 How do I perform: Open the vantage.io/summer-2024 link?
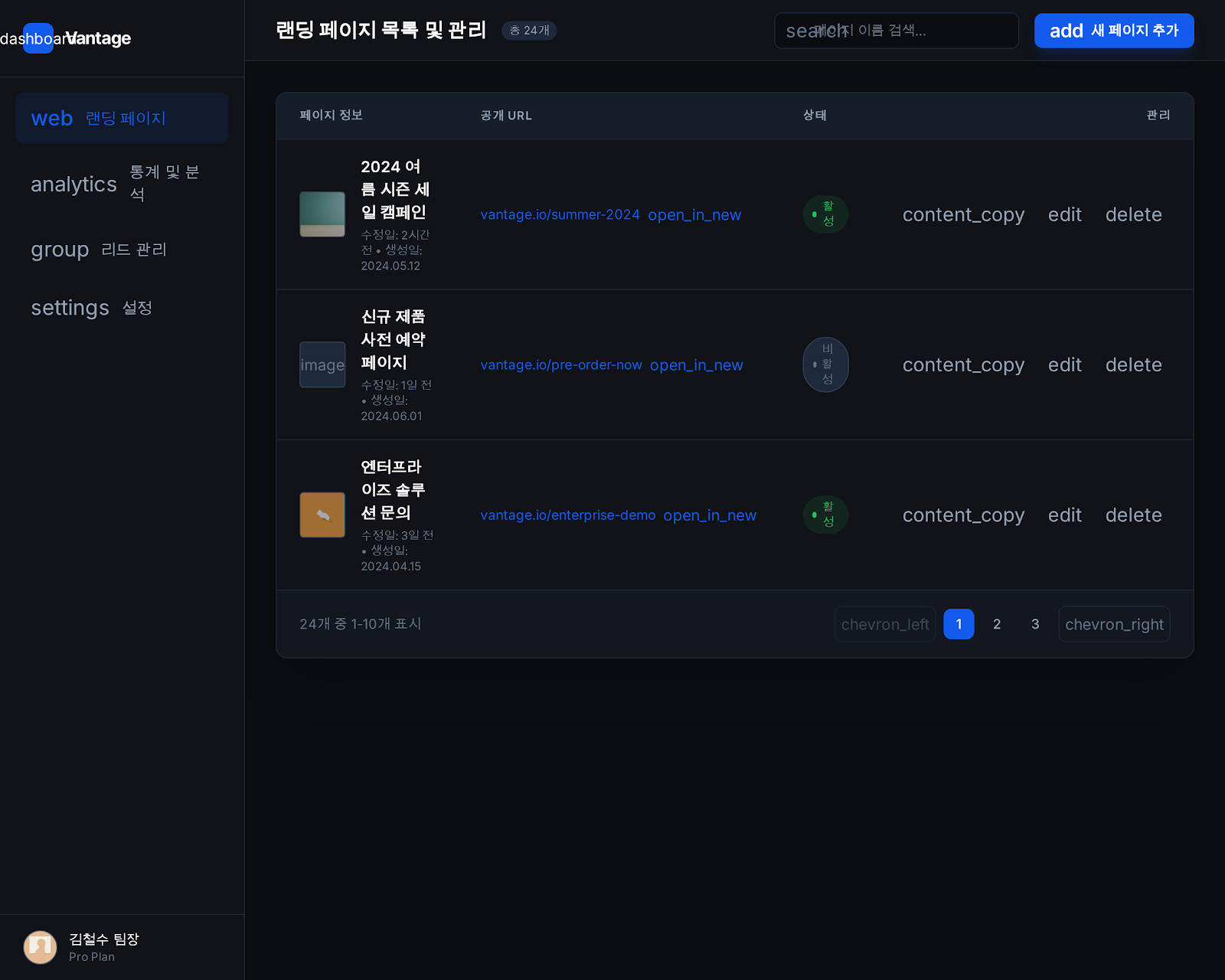(560, 215)
